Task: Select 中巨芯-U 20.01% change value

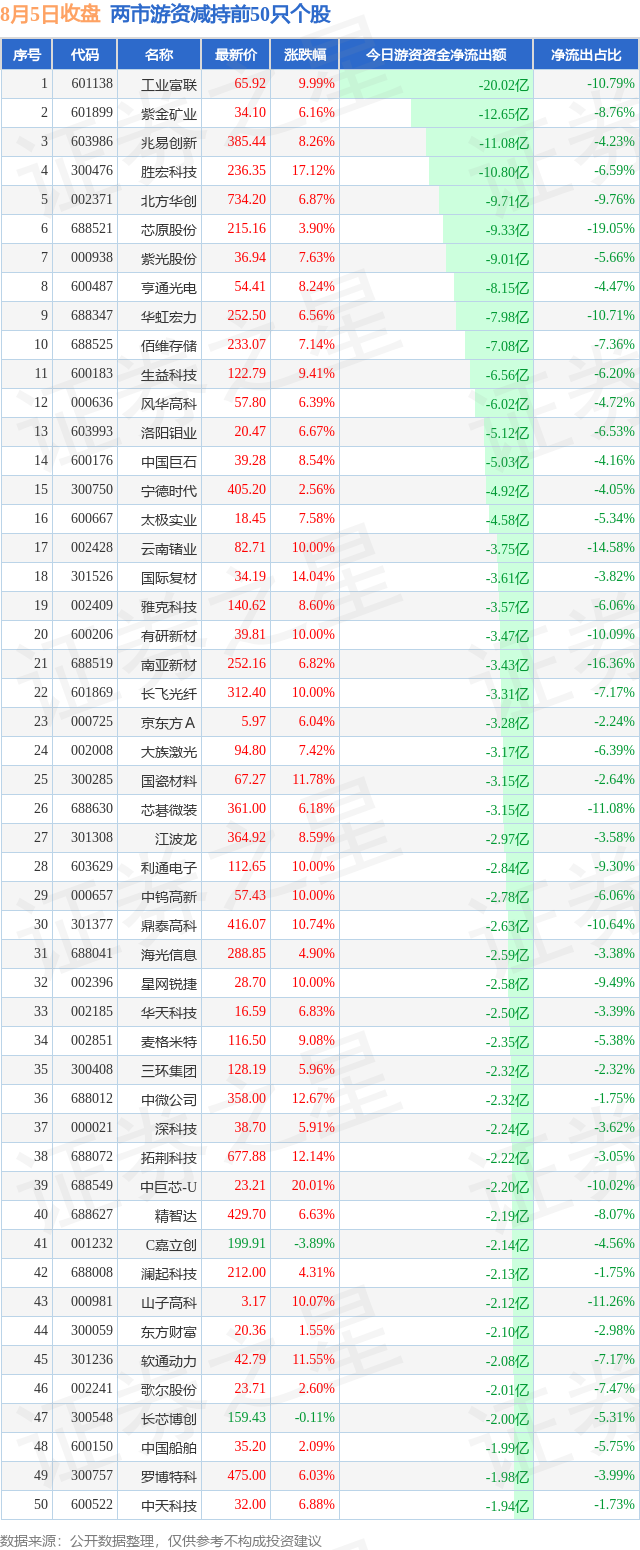Action: 316,1186
